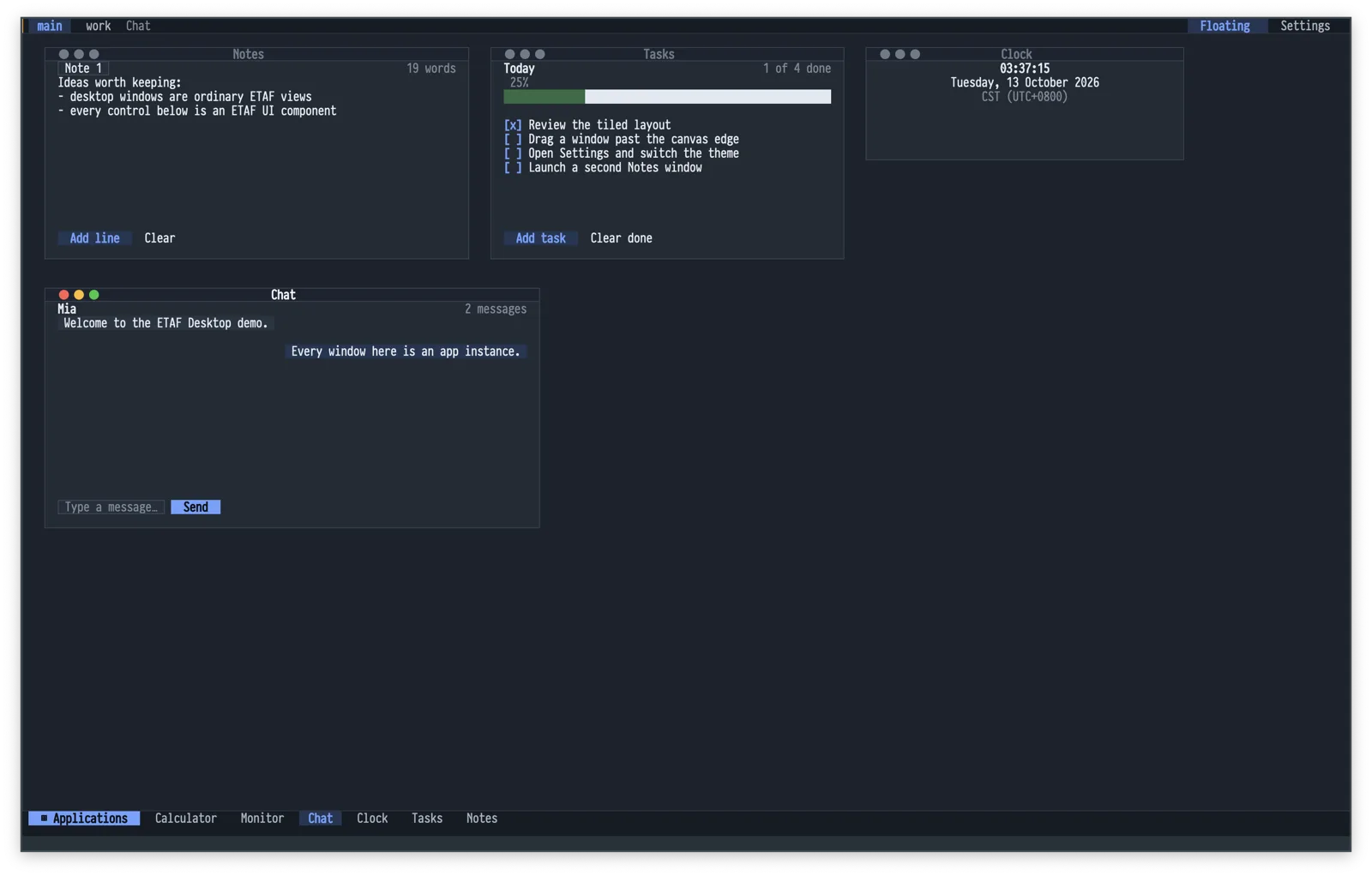The height and width of the screenshot is (876, 1372).
Task: Click the time 03:37:15 in Clock
Action: tap(1025, 69)
